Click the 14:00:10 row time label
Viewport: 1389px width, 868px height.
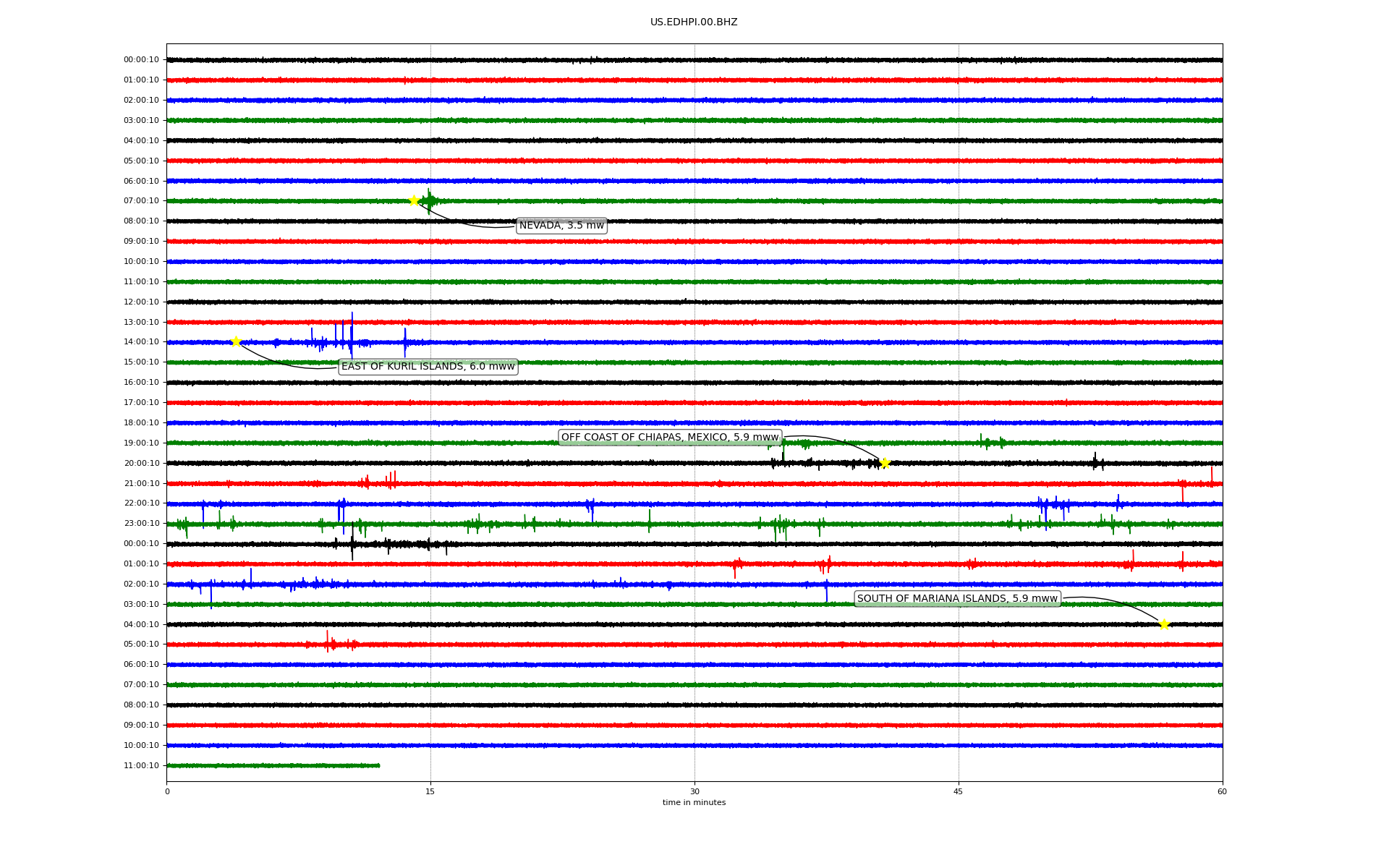point(141,342)
